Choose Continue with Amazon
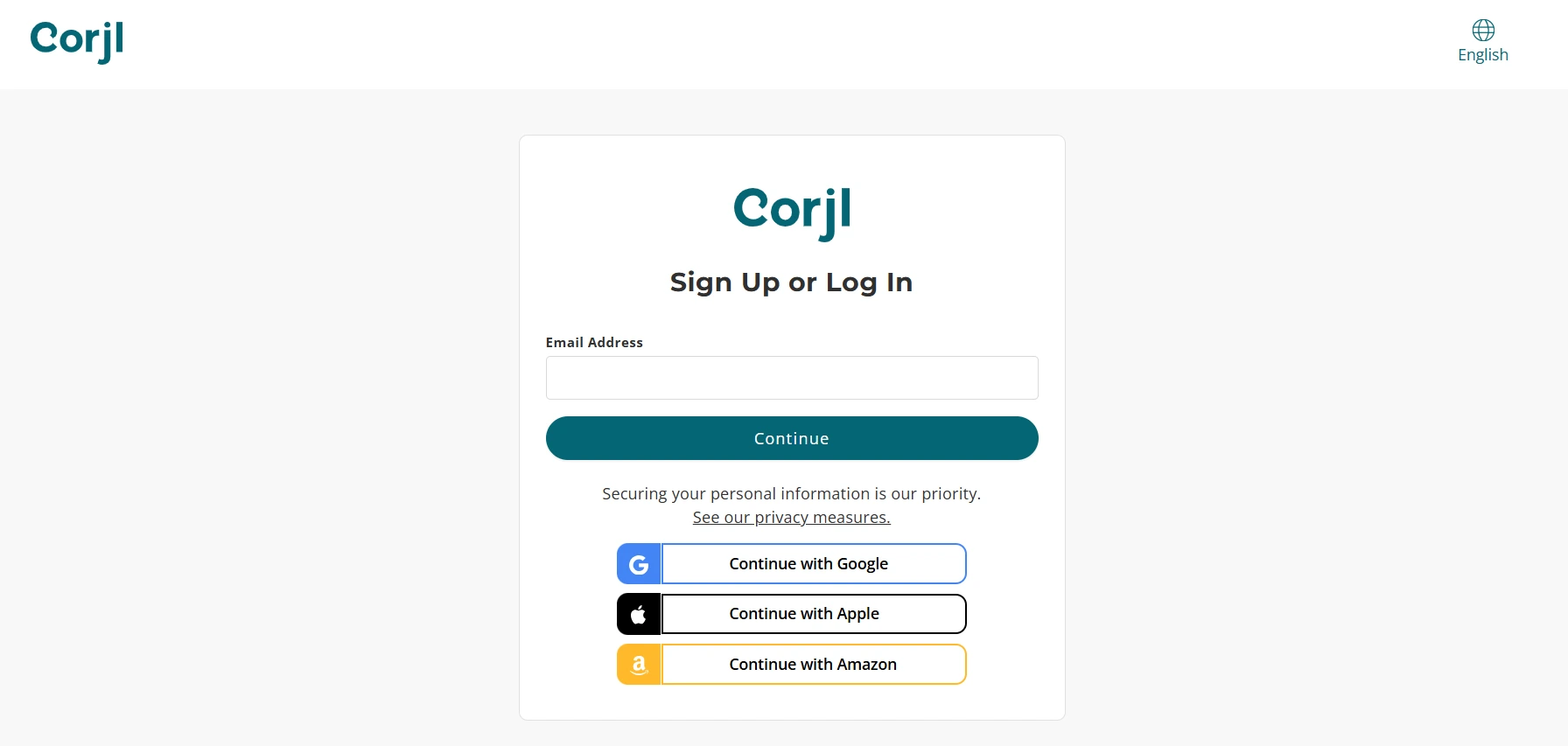 pos(814,665)
